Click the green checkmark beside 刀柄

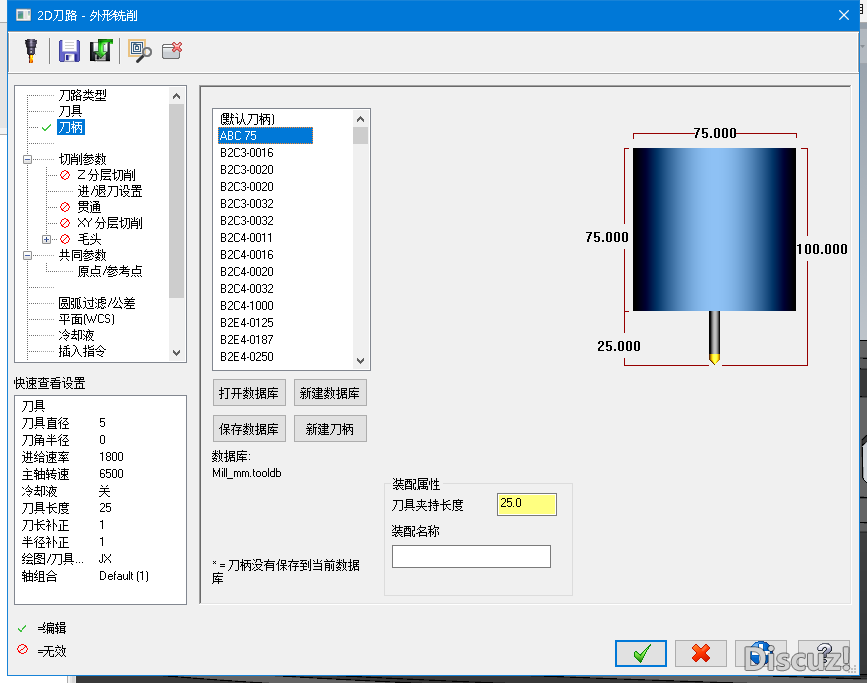(x=46, y=128)
